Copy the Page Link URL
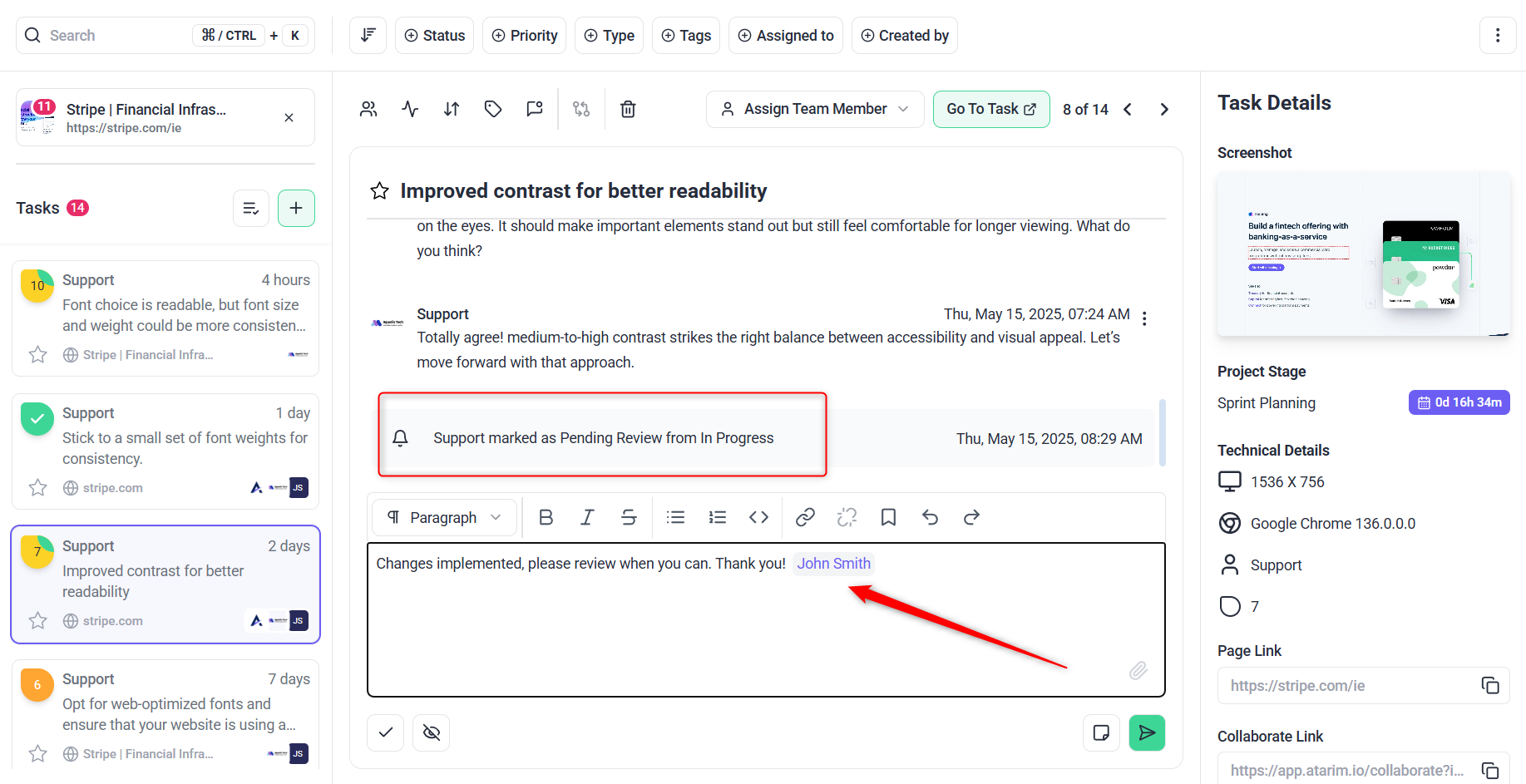 click(x=1489, y=685)
